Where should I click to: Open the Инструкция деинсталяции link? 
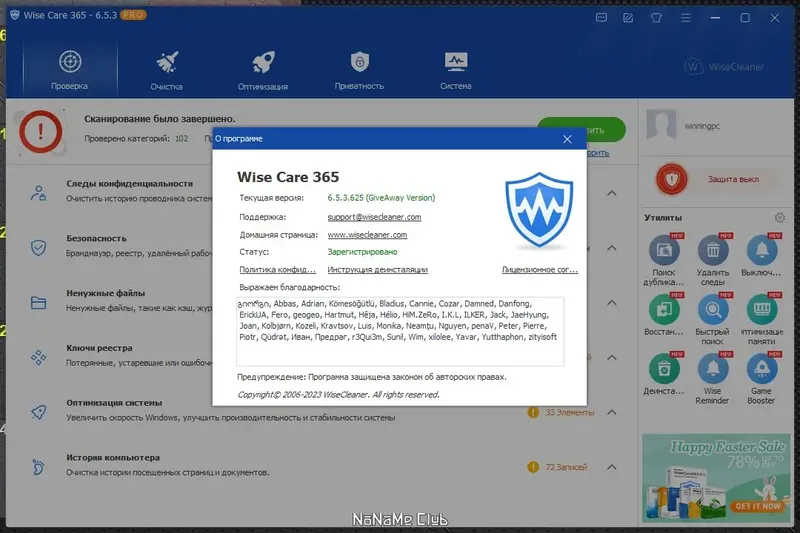[377, 269]
